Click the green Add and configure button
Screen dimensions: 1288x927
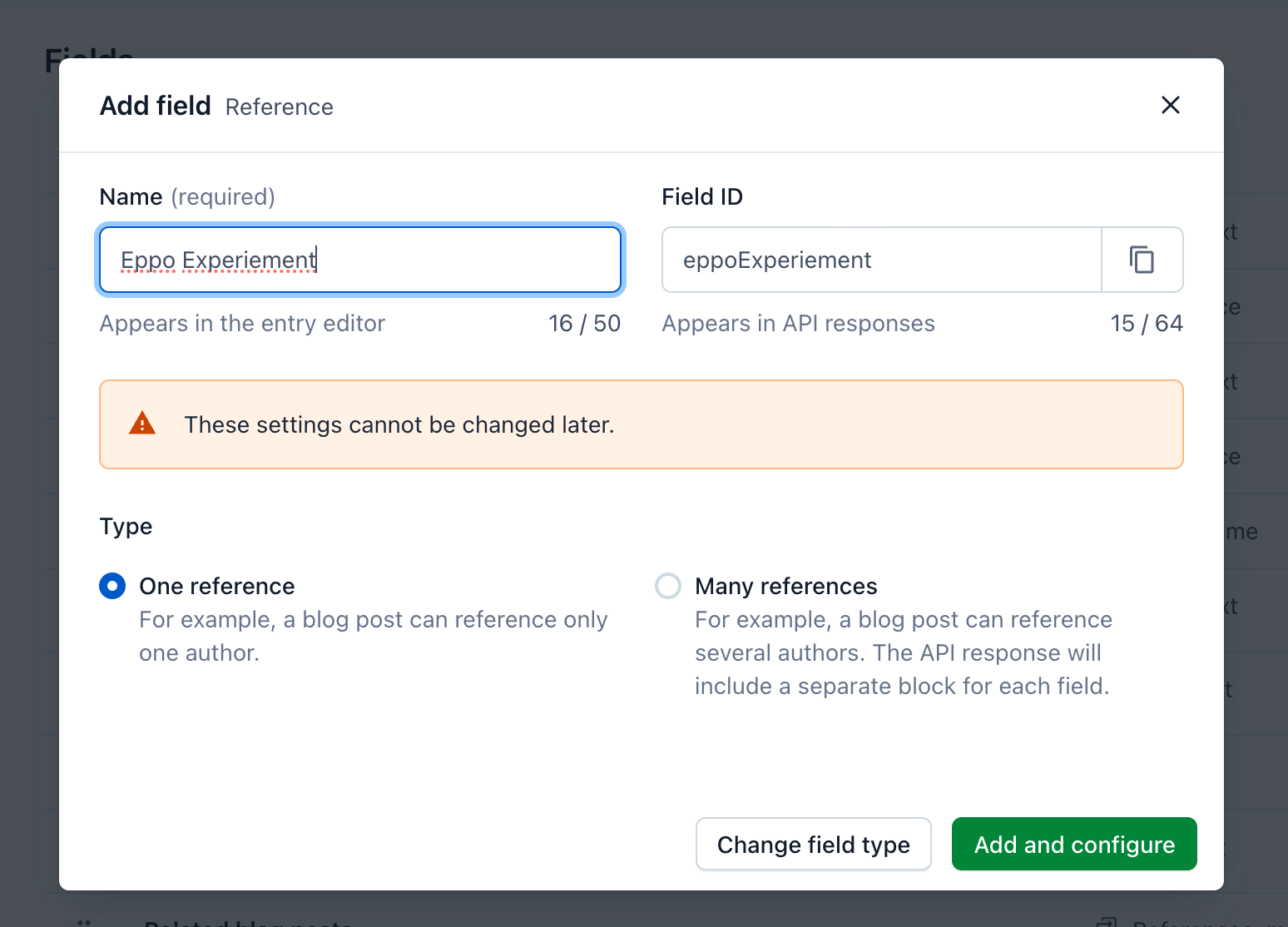1073,844
